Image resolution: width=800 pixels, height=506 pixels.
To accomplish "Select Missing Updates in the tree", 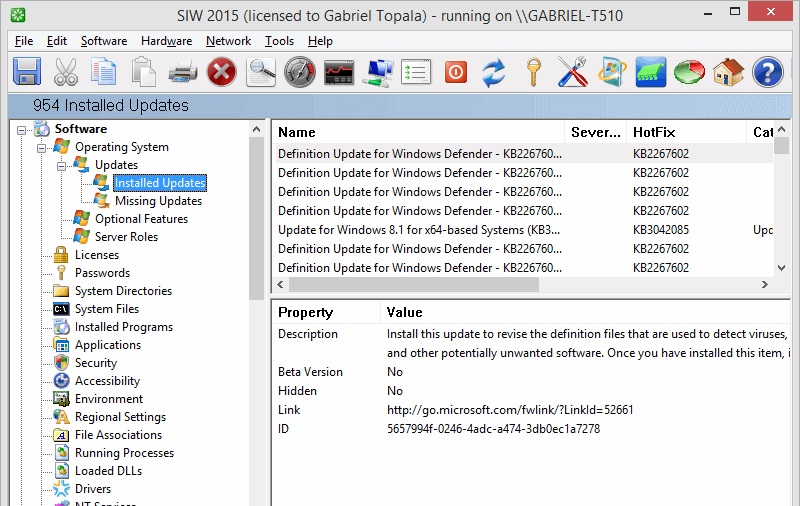I will coord(158,201).
